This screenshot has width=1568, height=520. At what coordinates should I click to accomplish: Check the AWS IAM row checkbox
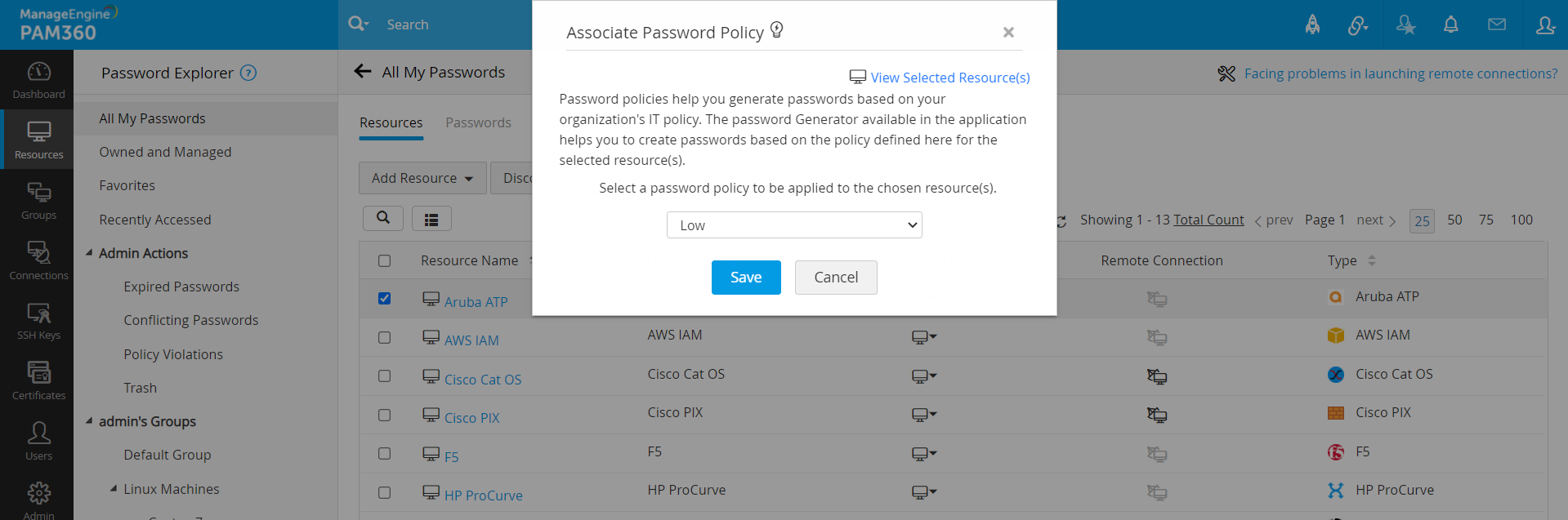tap(384, 337)
